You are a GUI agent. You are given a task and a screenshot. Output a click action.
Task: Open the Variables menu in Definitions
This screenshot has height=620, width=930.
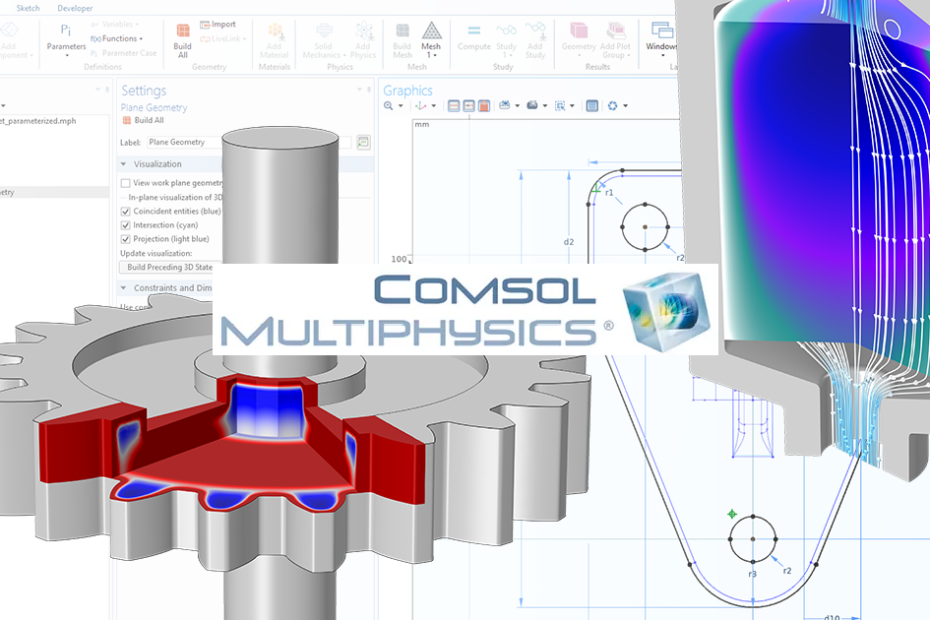[115, 24]
